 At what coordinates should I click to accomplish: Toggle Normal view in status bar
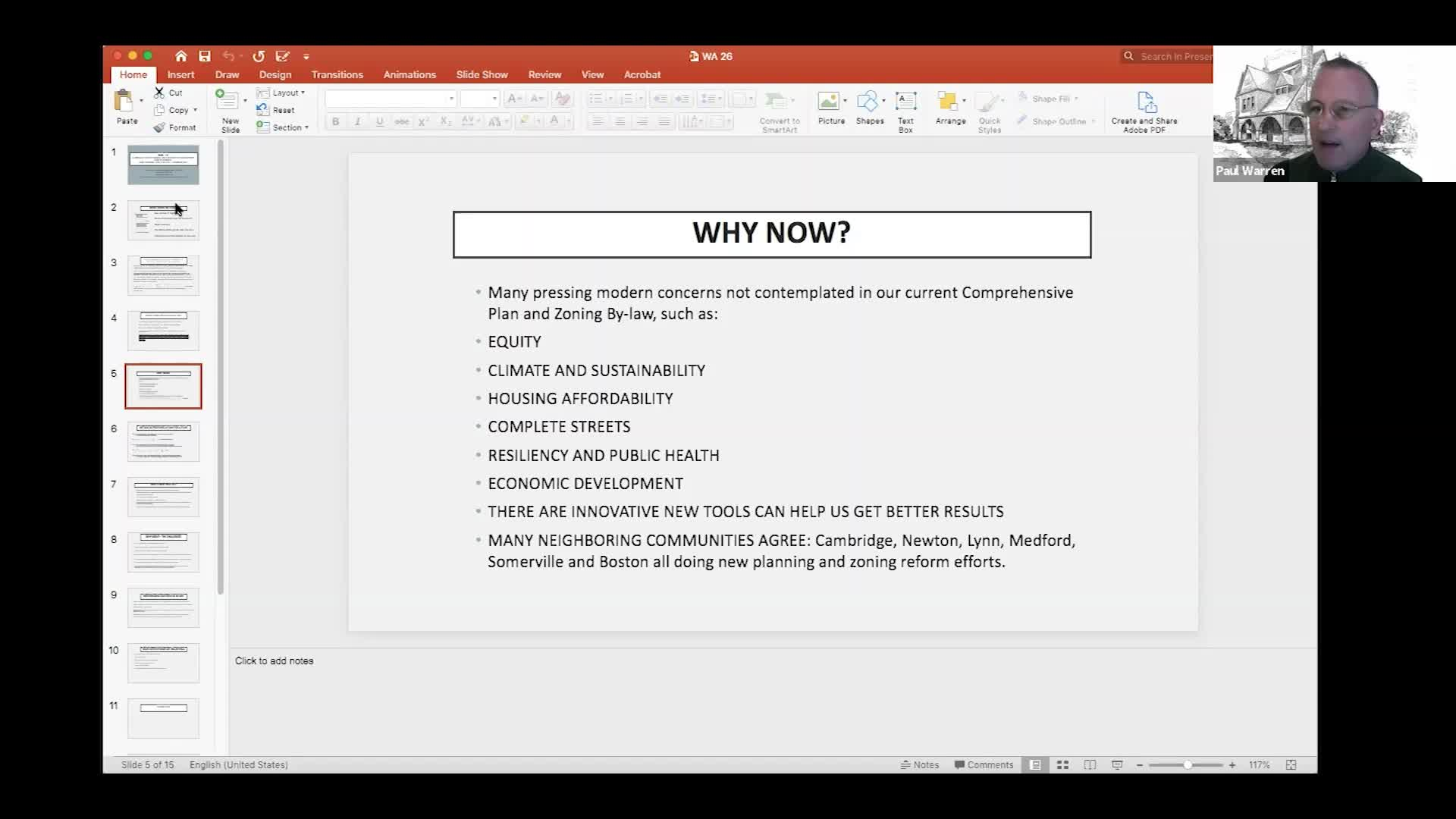pos(1035,765)
